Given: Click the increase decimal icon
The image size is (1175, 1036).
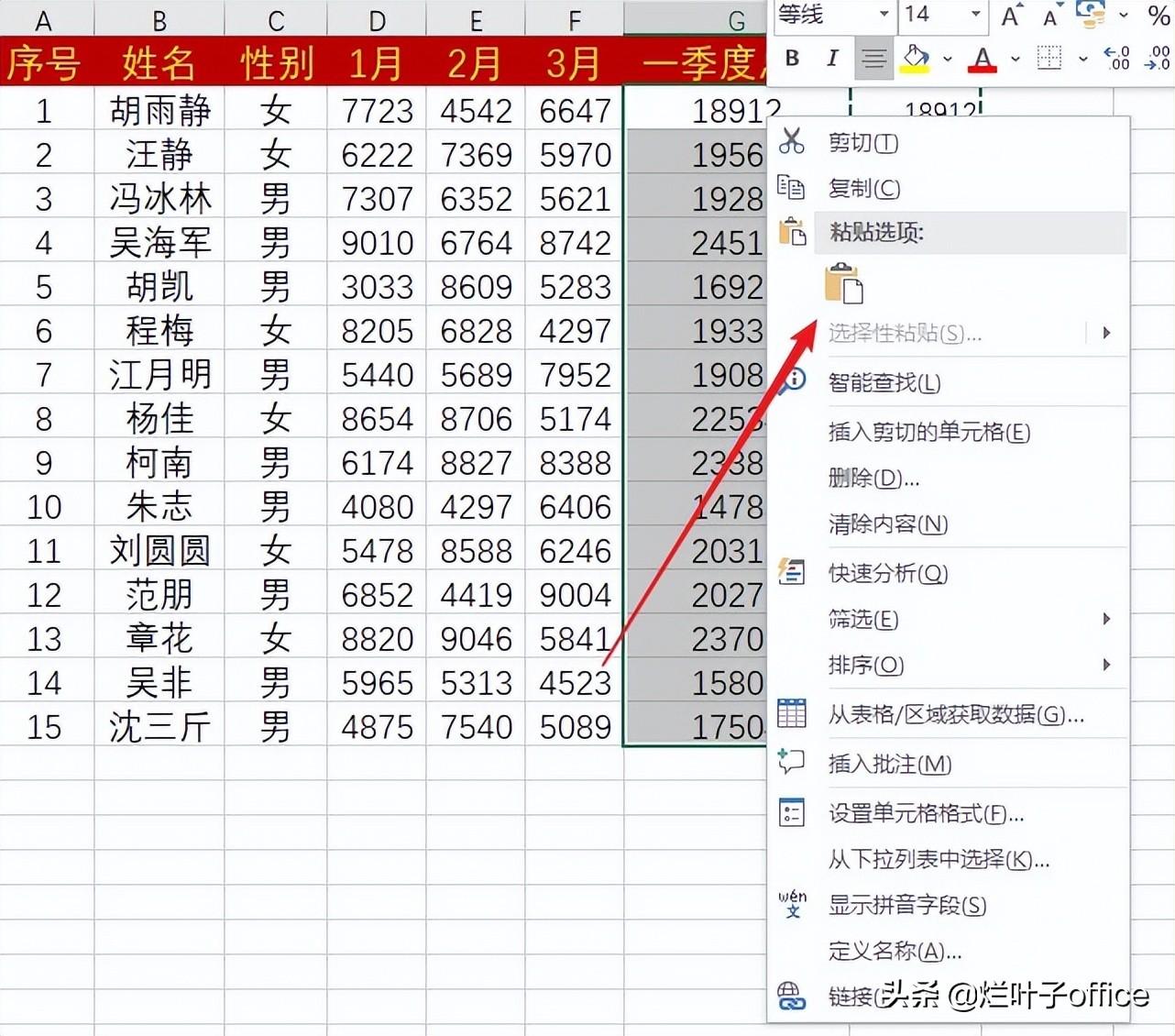Looking at the screenshot, I should 1116,59.
